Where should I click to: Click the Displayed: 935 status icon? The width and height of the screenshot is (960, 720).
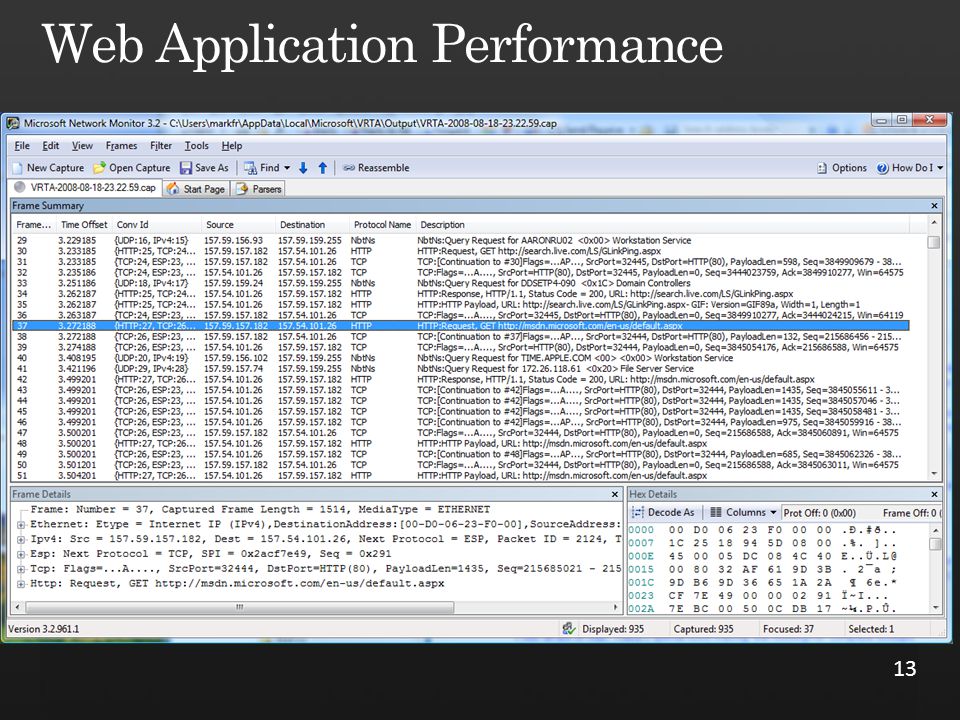[x=569, y=629]
